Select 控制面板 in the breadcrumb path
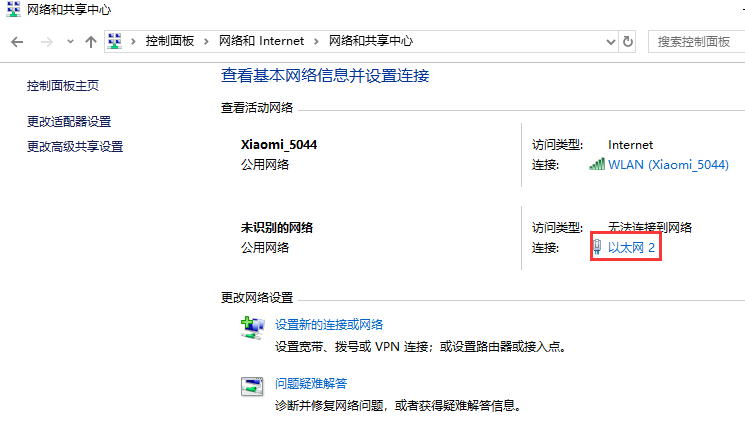The image size is (745, 437). click(x=170, y=41)
